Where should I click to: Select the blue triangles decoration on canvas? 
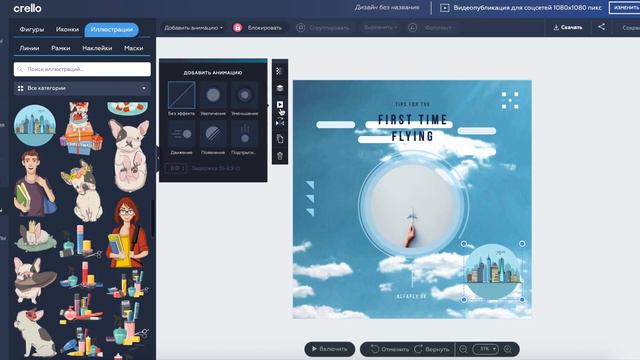point(310,198)
